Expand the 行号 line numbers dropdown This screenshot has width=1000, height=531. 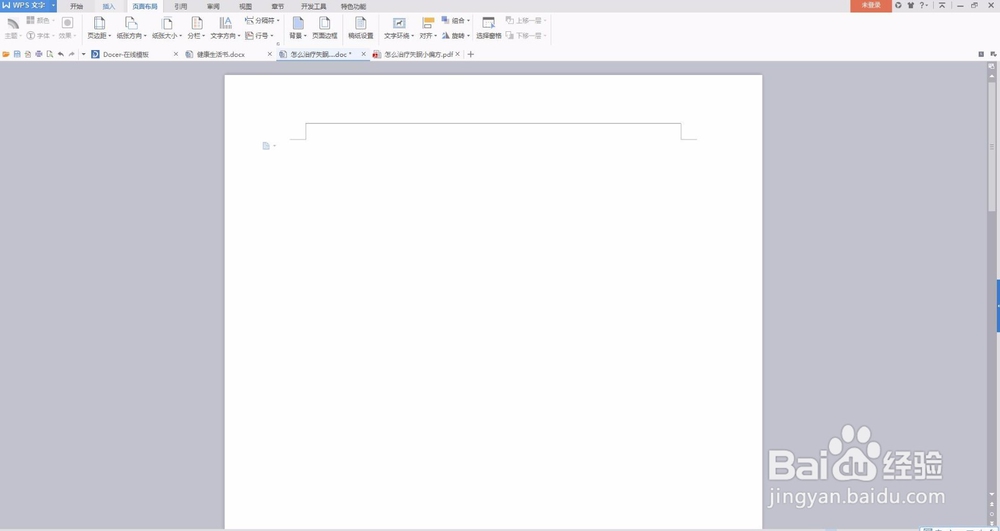pos(260,36)
